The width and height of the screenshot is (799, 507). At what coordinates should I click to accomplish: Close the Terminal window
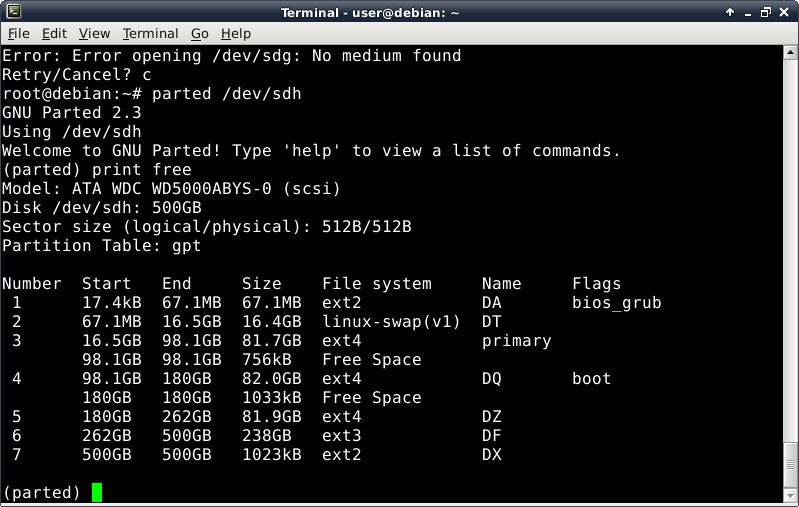(x=784, y=12)
